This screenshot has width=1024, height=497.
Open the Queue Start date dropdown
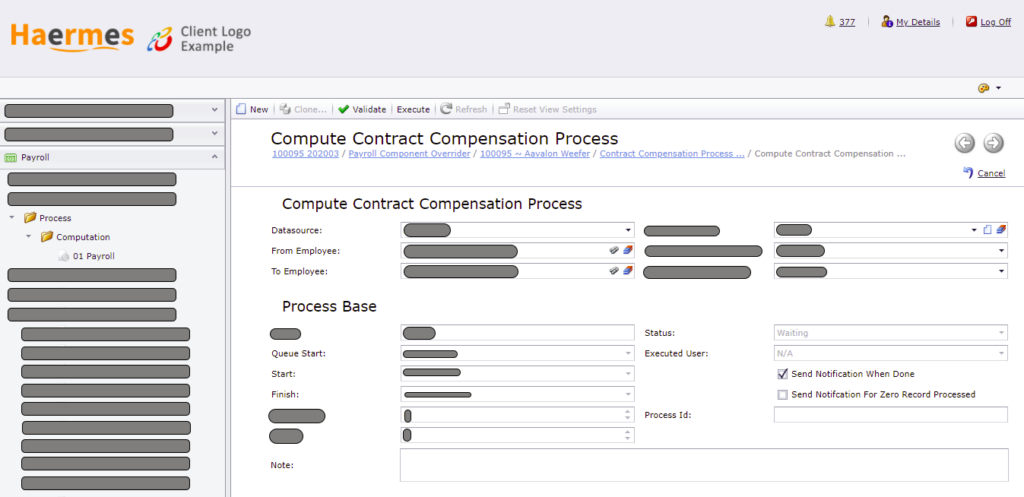[x=628, y=353]
